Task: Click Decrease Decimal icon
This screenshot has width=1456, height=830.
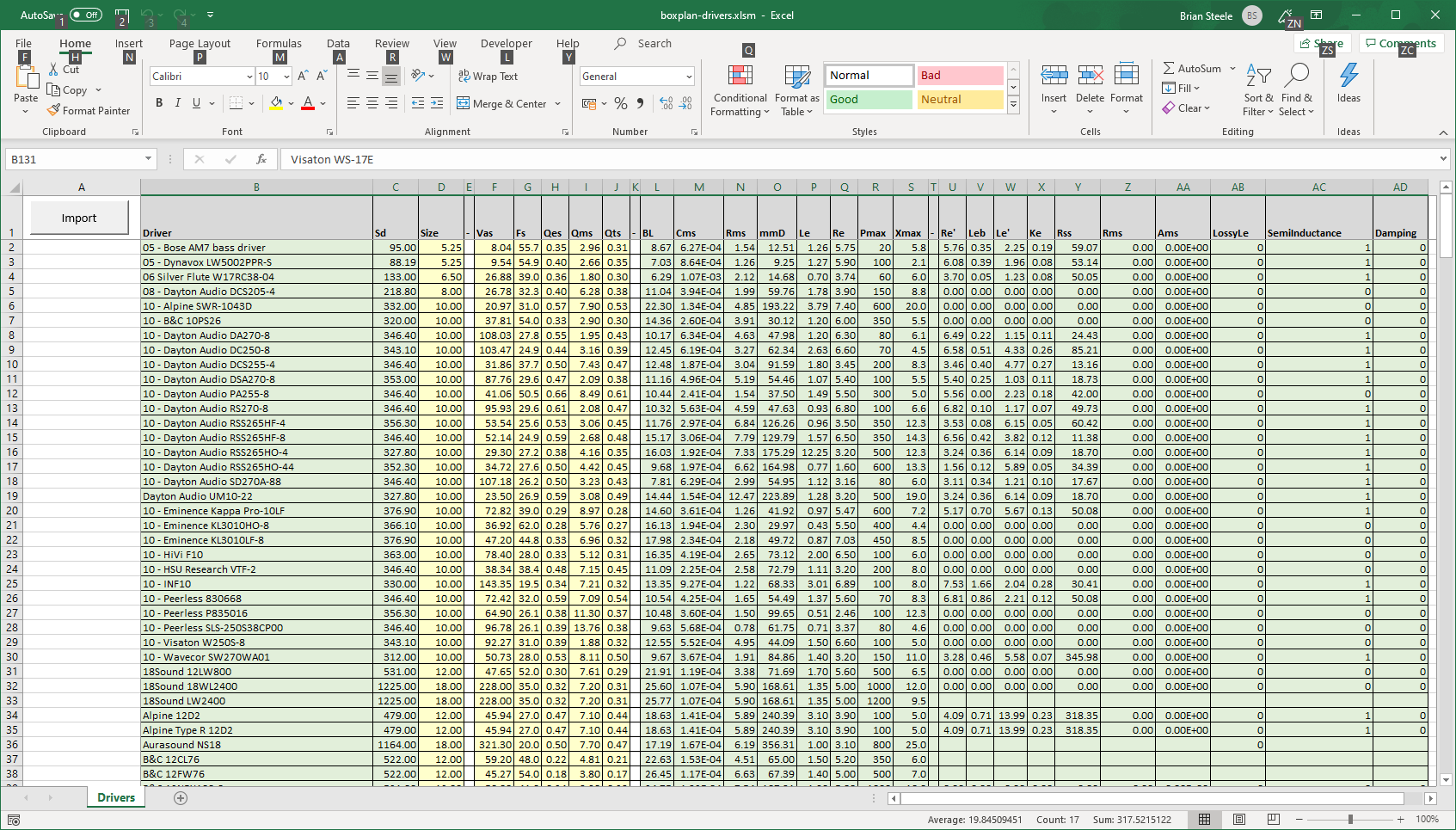Action: click(685, 103)
